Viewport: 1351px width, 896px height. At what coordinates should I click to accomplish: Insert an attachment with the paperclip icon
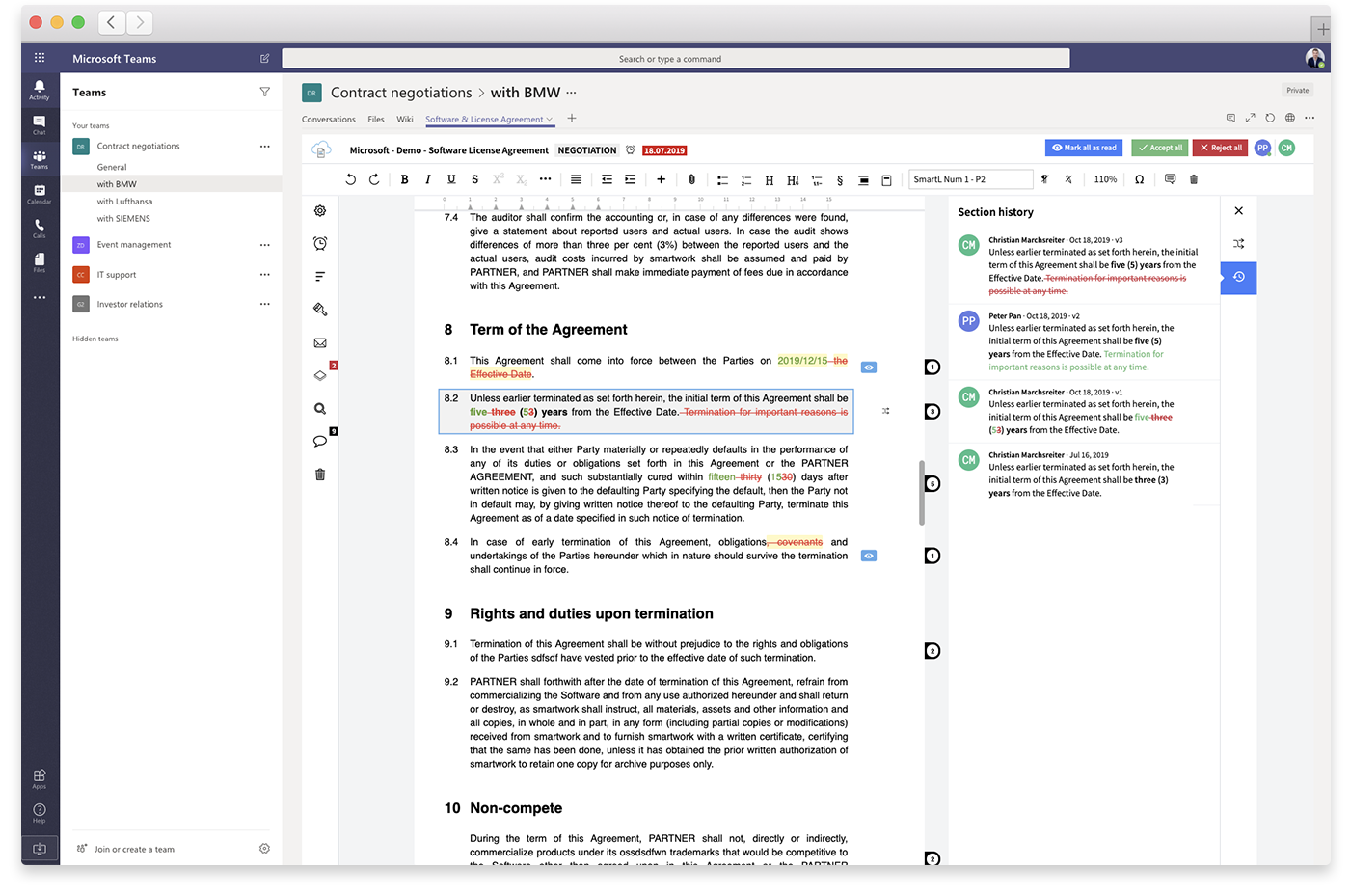pos(691,179)
